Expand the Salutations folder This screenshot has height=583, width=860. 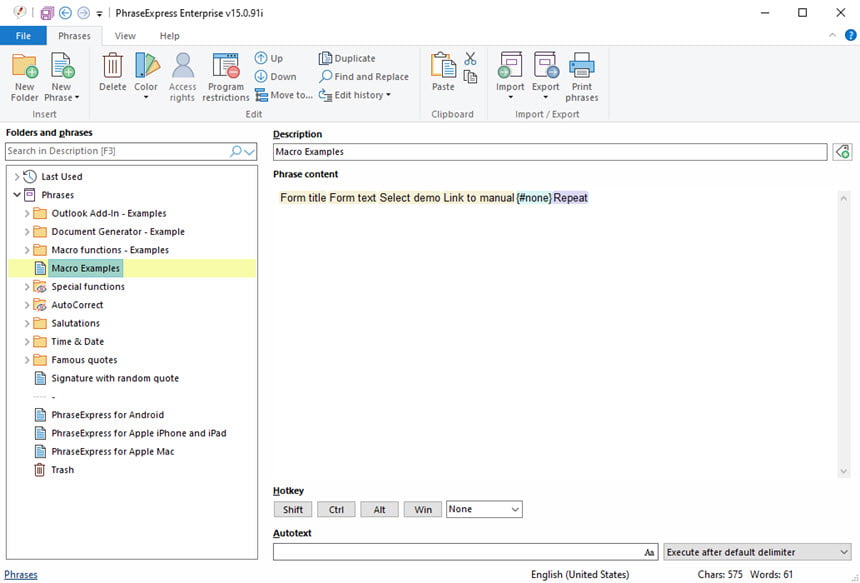tap(27, 323)
